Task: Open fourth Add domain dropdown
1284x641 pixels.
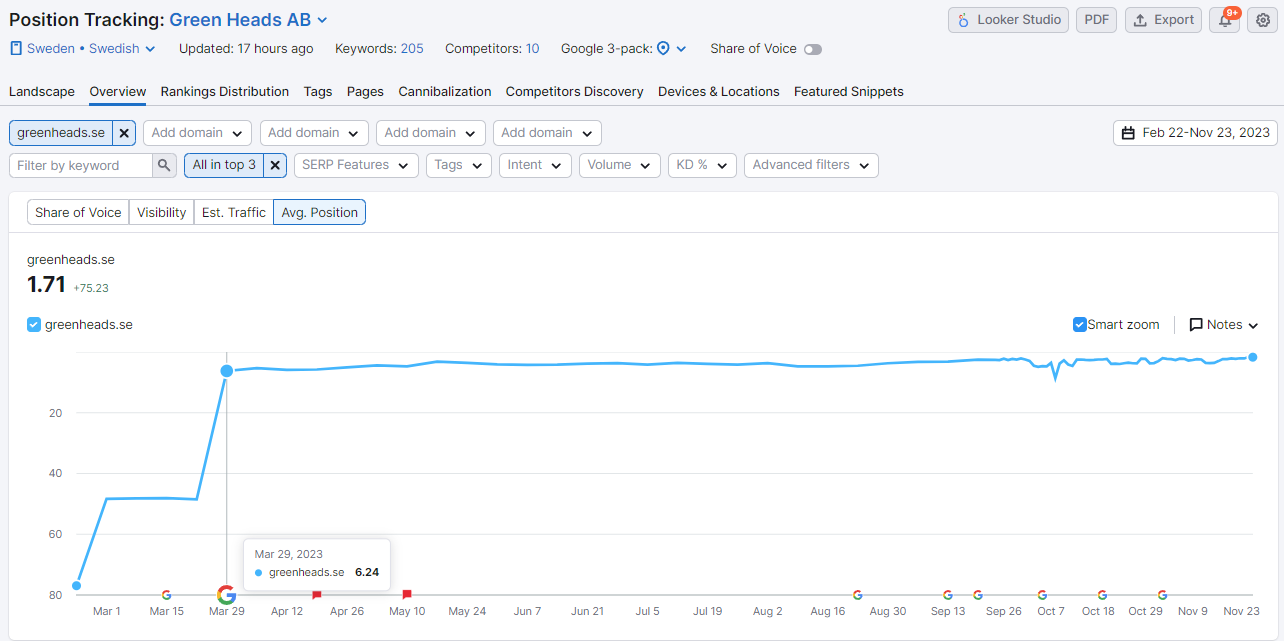Action: click(x=548, y=133)
